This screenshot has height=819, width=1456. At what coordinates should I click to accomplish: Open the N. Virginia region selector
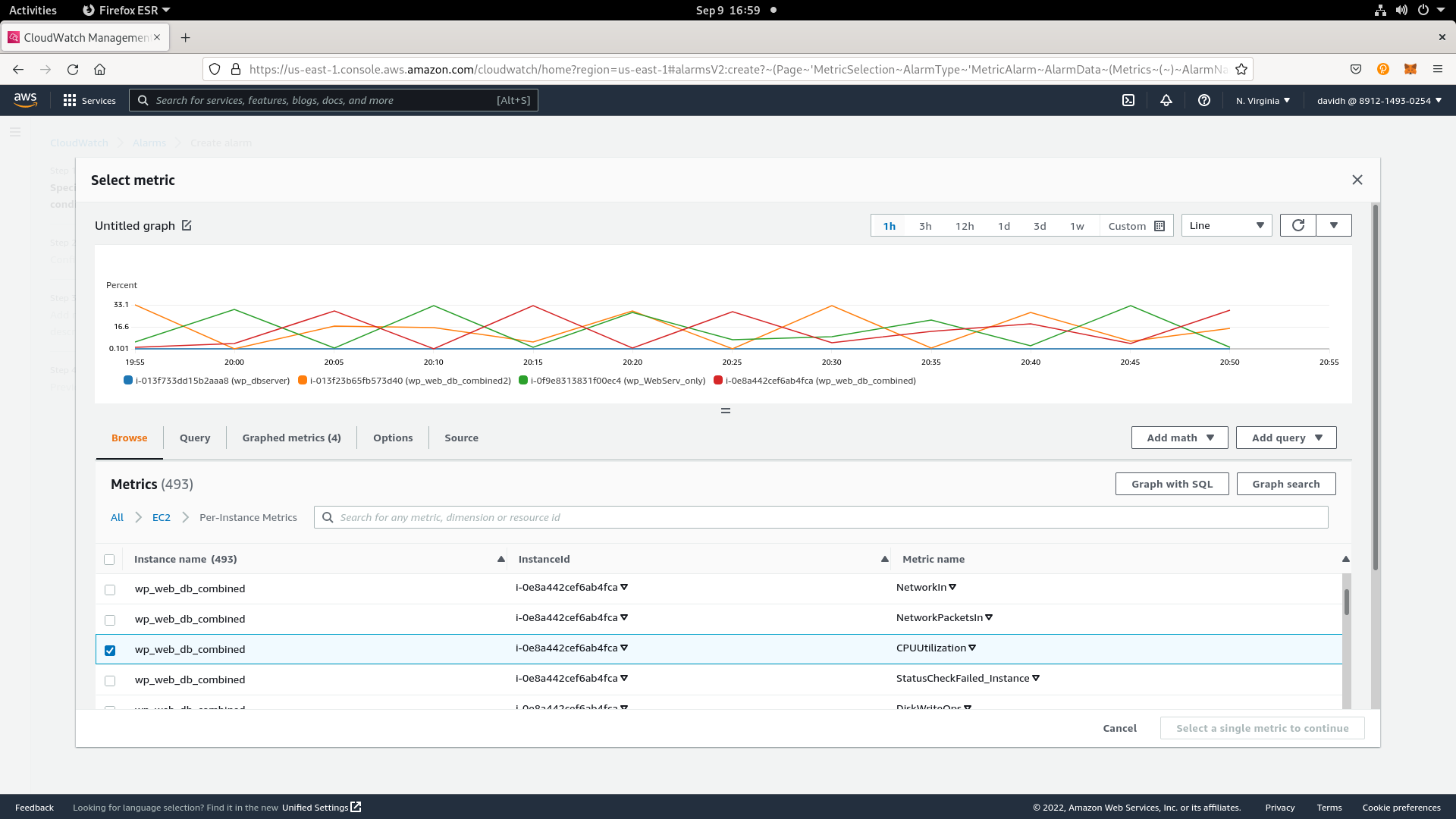tap(1263, 100)
